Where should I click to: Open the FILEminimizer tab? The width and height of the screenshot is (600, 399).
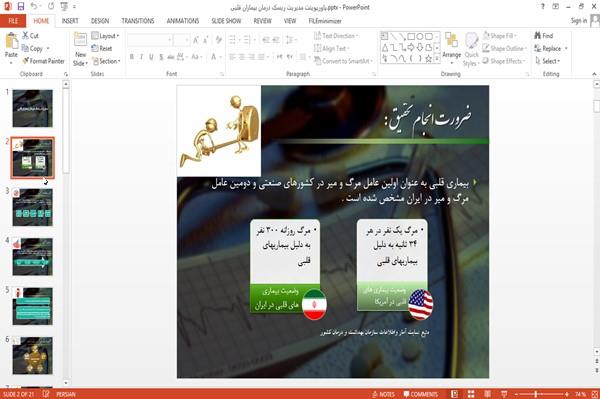click(x=325, y=21)
